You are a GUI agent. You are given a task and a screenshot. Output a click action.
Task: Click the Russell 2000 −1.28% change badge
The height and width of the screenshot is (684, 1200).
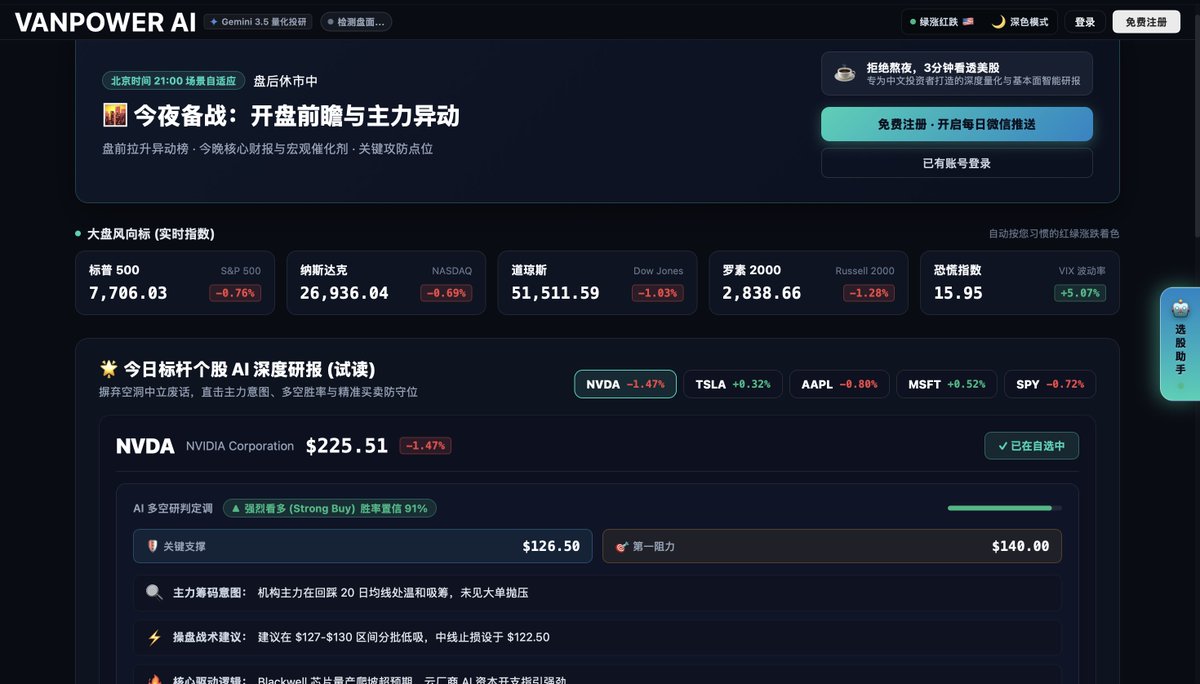[869, 293]
